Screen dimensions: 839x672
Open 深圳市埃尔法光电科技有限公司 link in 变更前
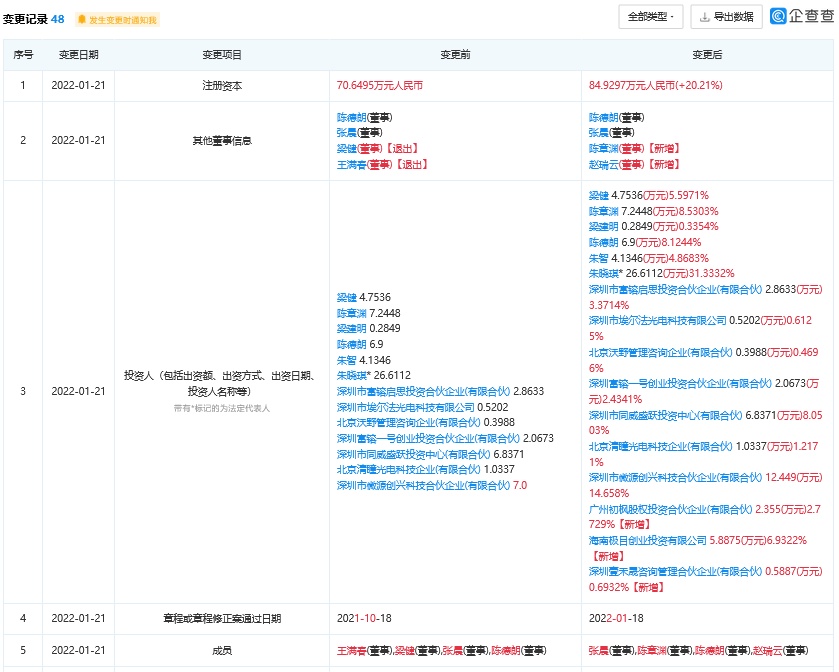coord(406,407)
